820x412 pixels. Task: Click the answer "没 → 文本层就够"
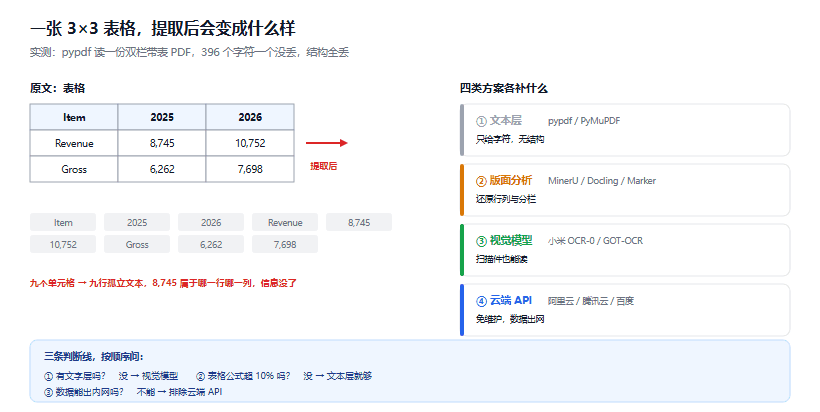(338, 376)
